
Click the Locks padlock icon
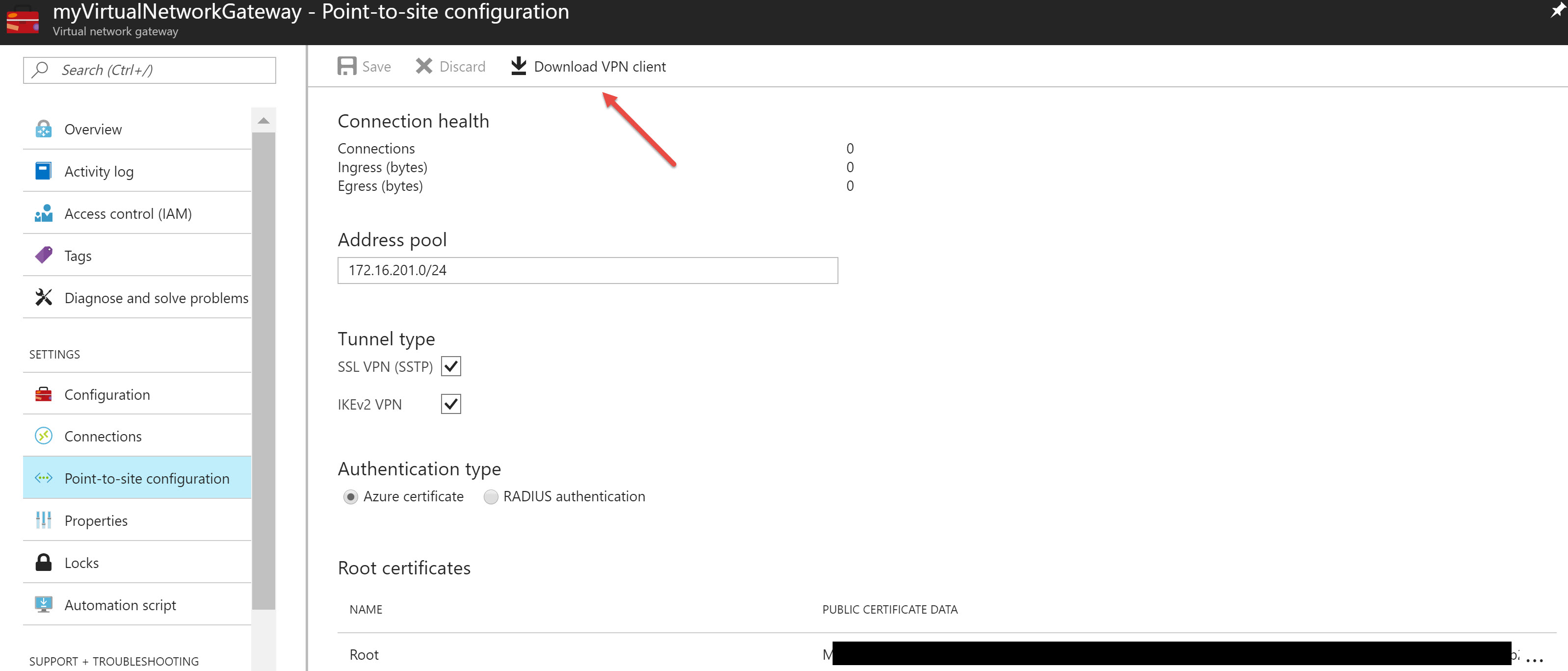tap(44, 562)
